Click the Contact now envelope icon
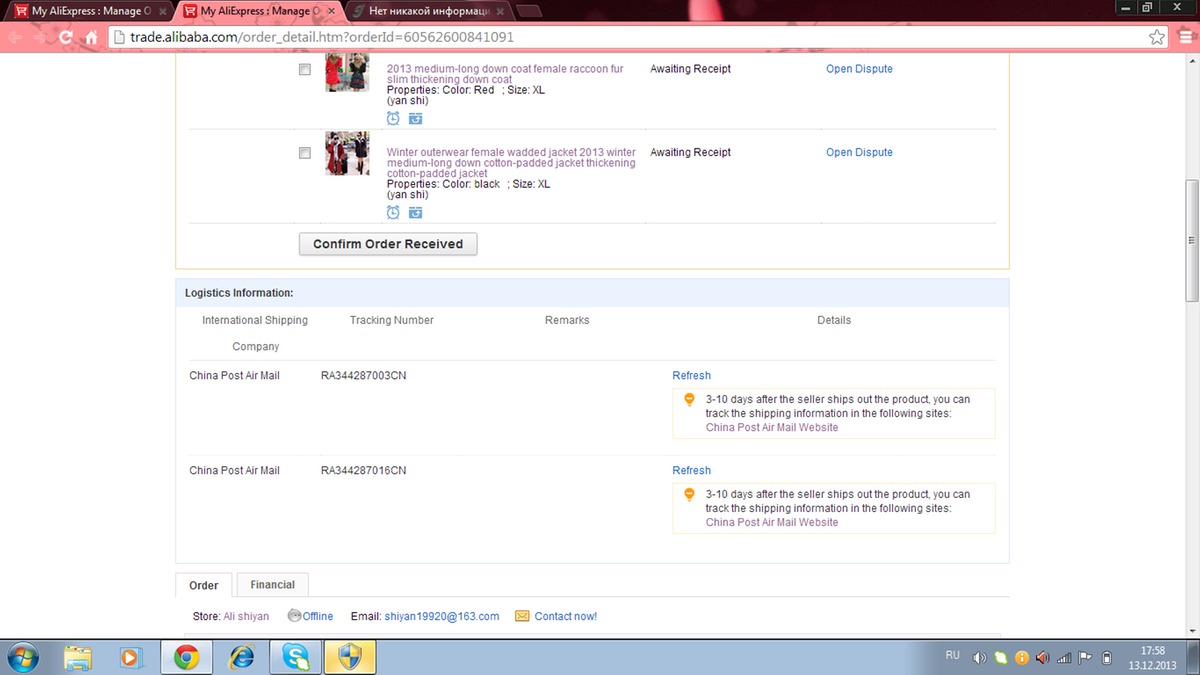Screen dimensions: 1200x675 click(522, 616)
